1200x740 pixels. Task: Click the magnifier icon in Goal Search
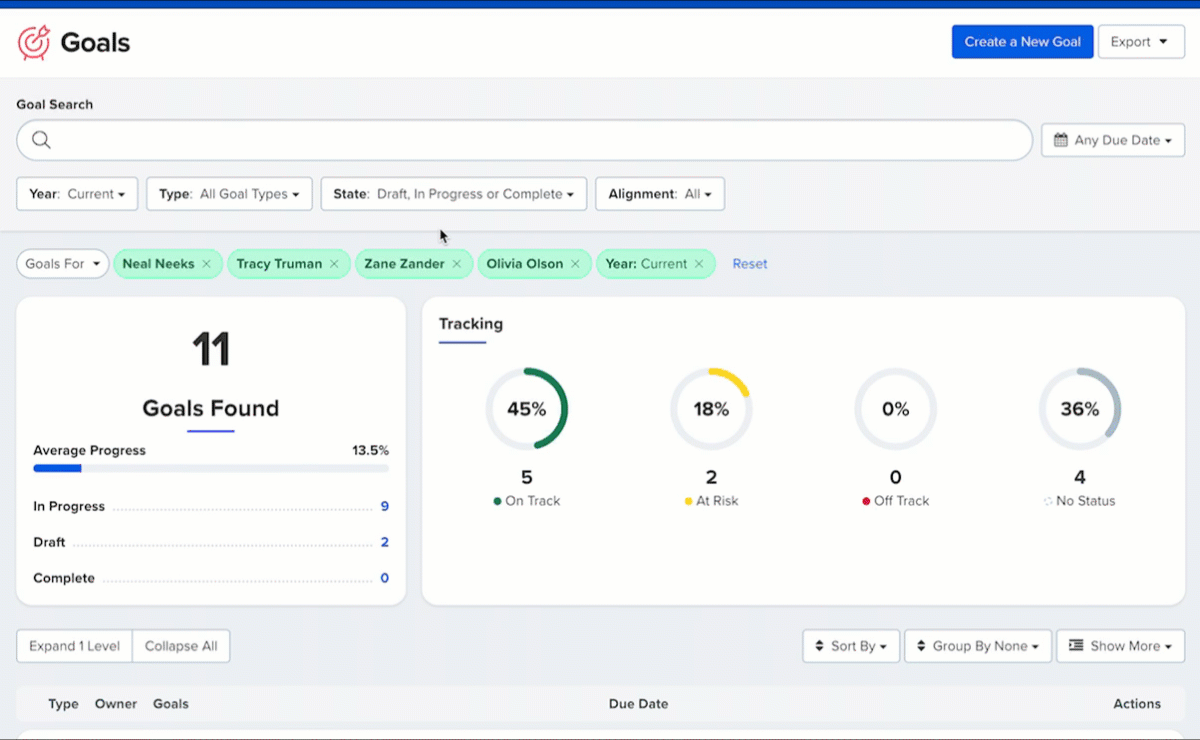coord(41,140)
